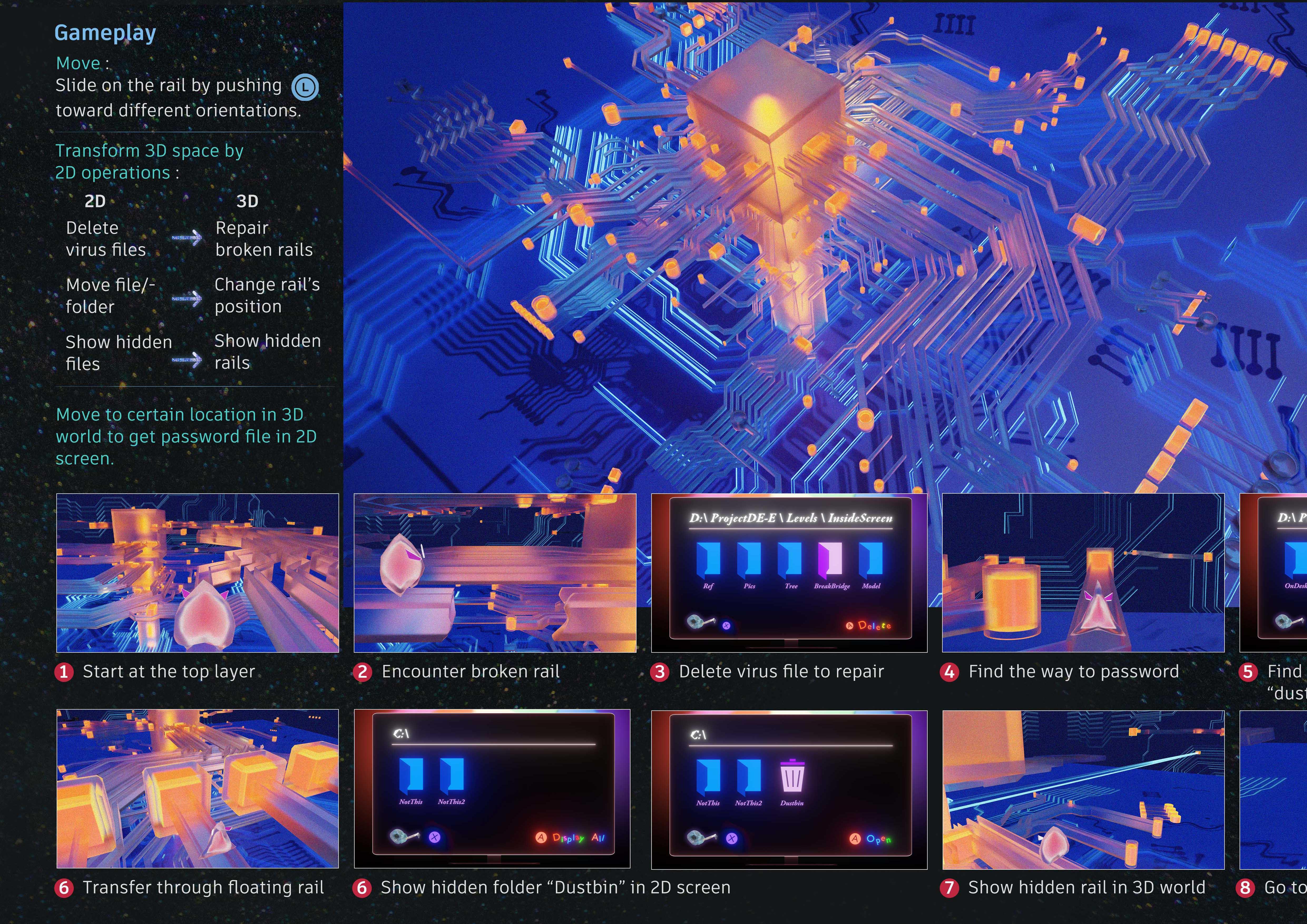Click the "Show hidden rail" 3D thumbnail
This screenshot has height=924, width=1307.
[1083, 789]
